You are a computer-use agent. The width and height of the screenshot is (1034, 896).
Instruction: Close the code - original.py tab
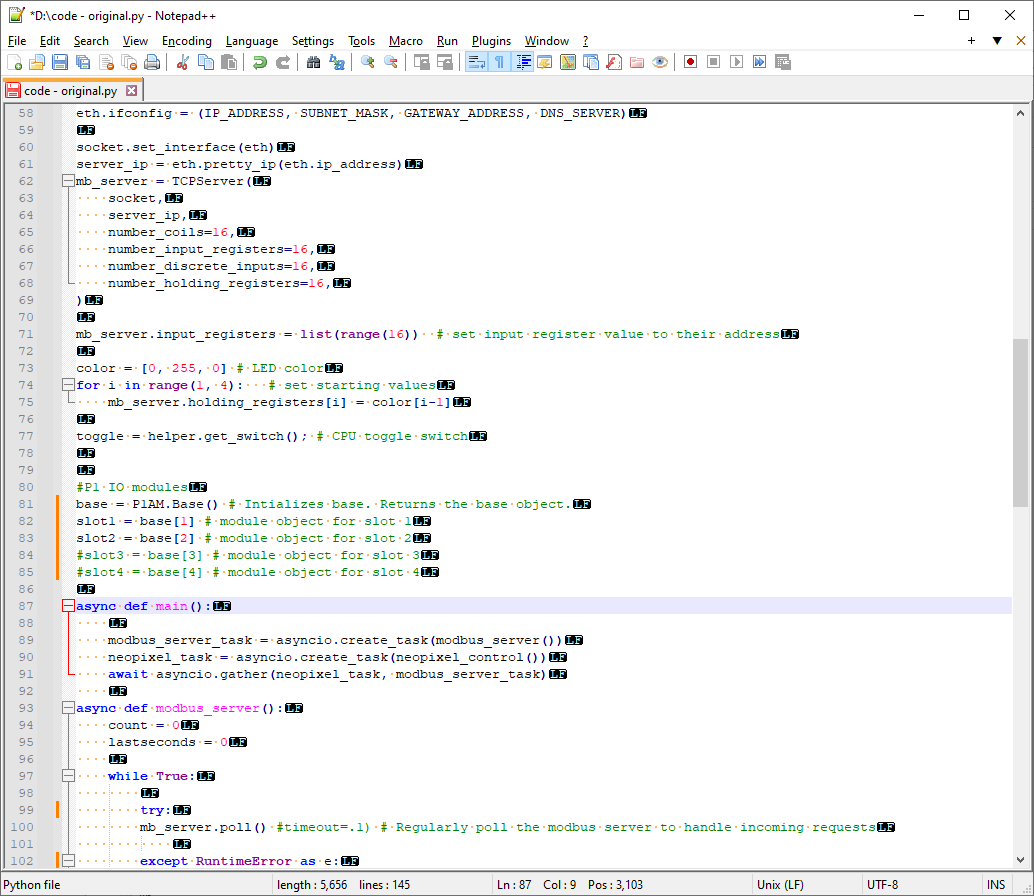pos(132,89)
